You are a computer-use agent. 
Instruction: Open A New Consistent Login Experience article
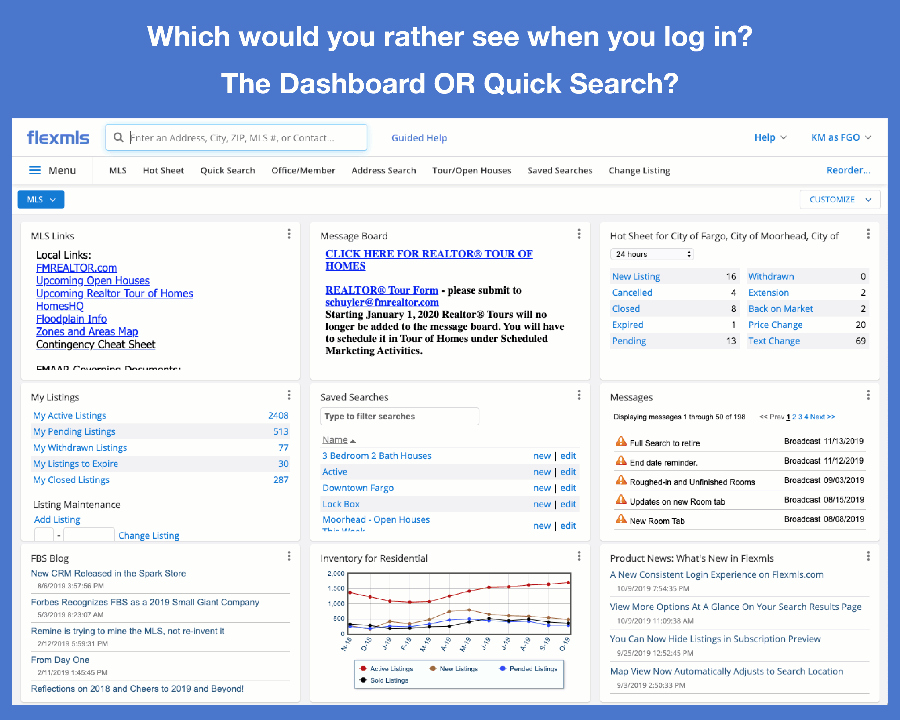(716, 575)
